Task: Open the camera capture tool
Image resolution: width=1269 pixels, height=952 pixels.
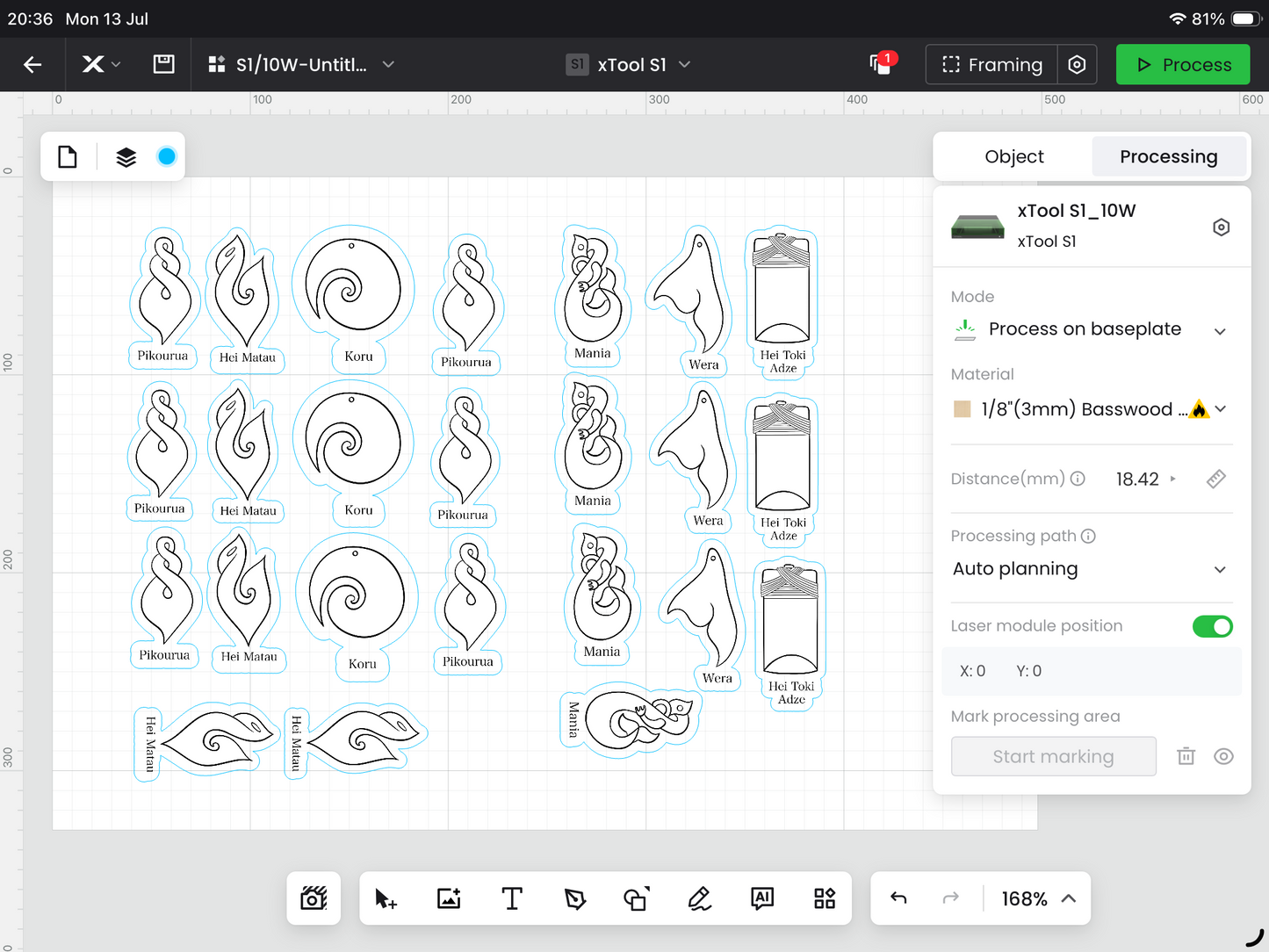Action: [314, 898]
